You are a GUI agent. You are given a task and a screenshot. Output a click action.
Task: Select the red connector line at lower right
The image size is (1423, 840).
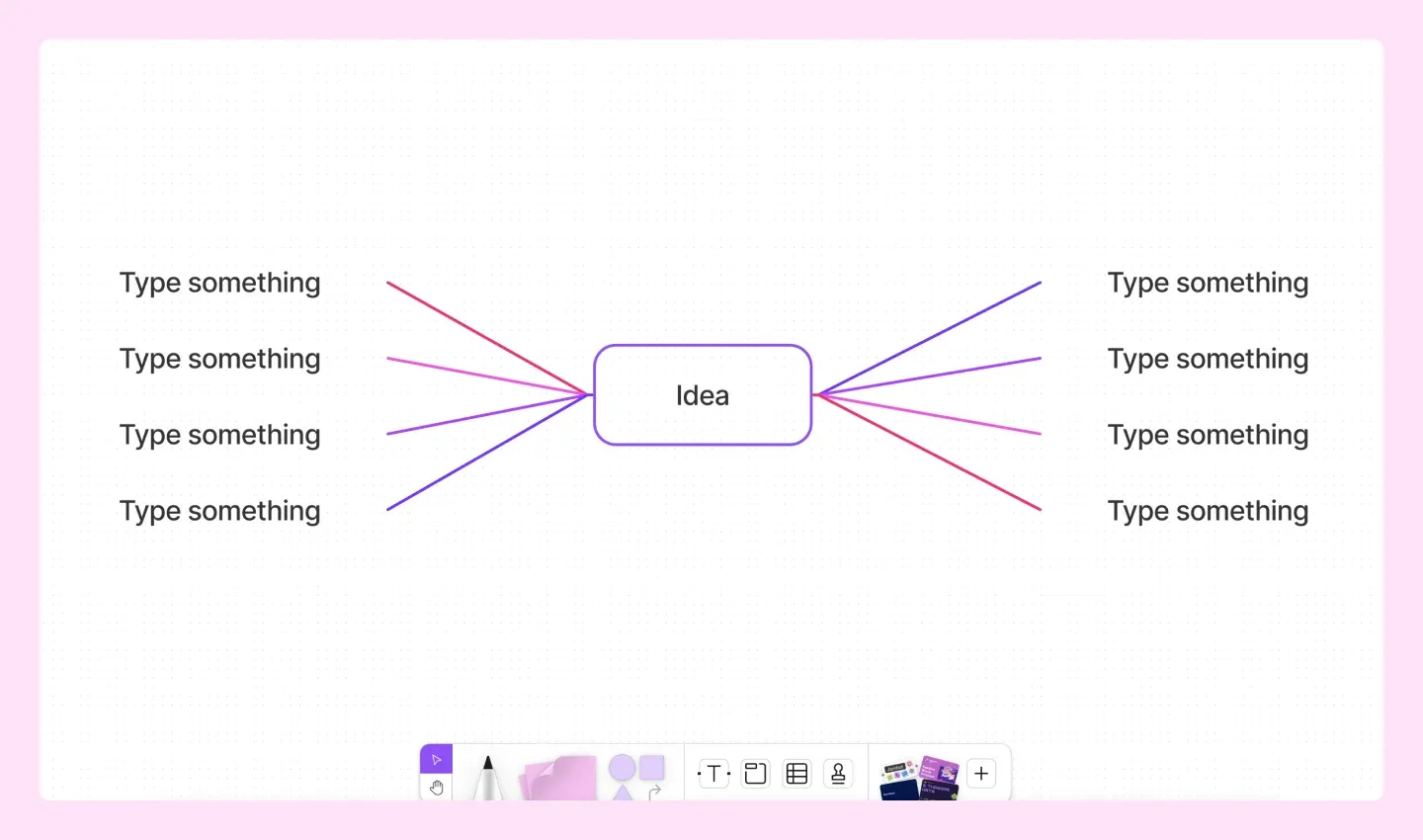[929, 453]
